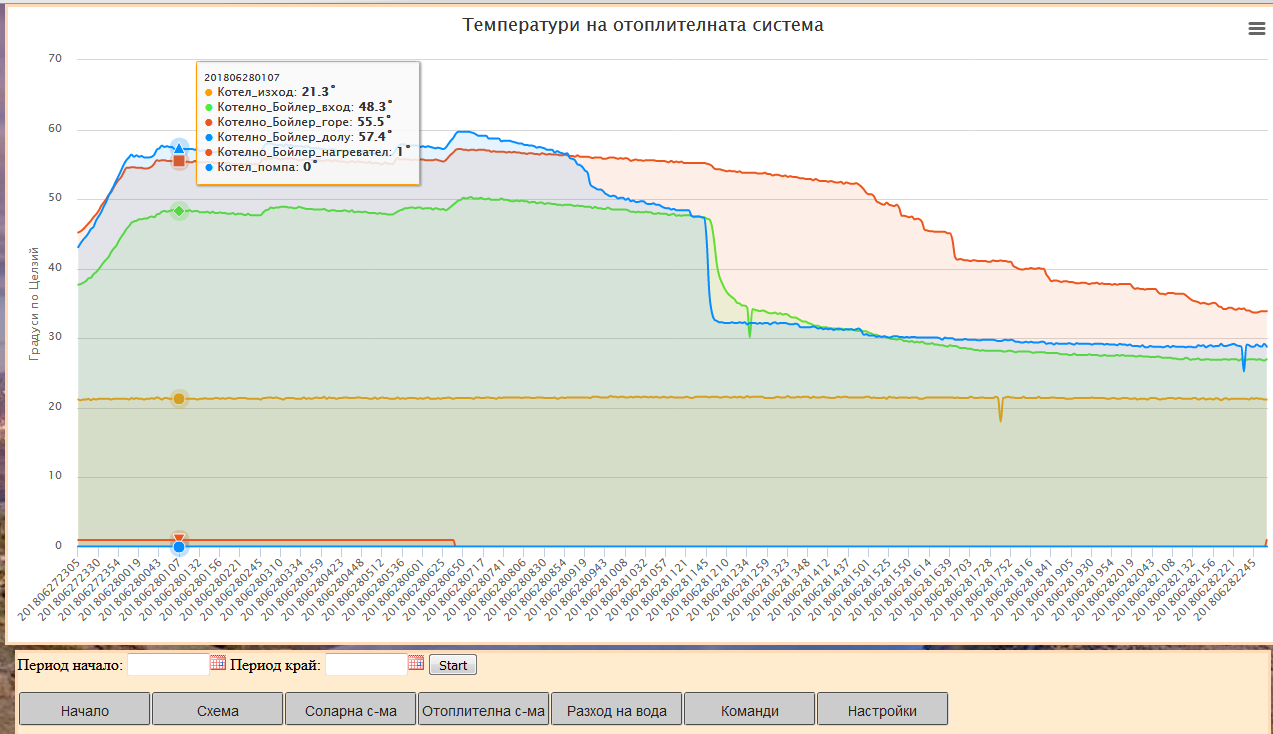1273x734 pixels.
Task: Open the Схема section
Action: 217,711
